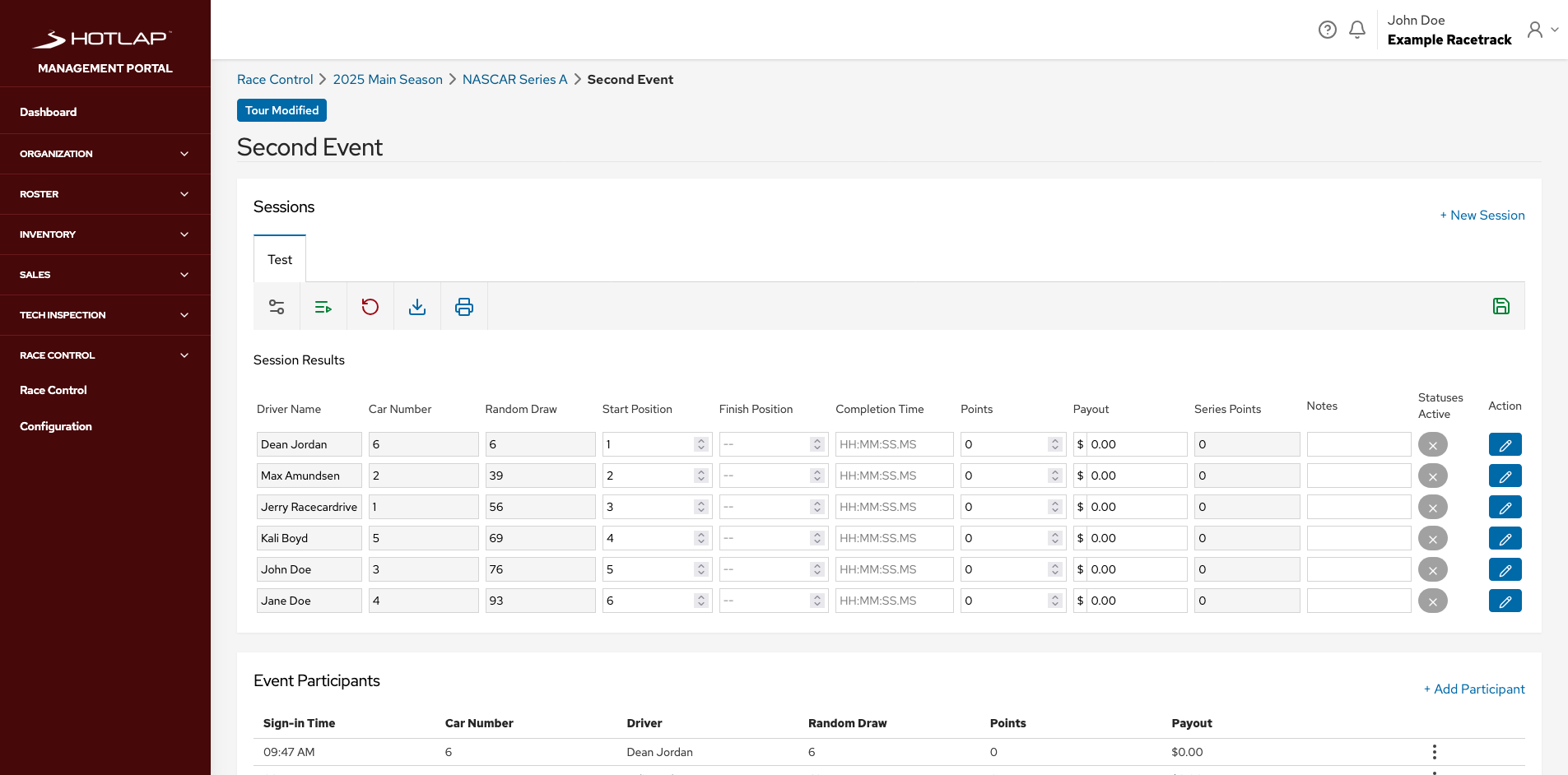Open Dean Jordan's participant options kebab menu

[x=1435, y=751]
